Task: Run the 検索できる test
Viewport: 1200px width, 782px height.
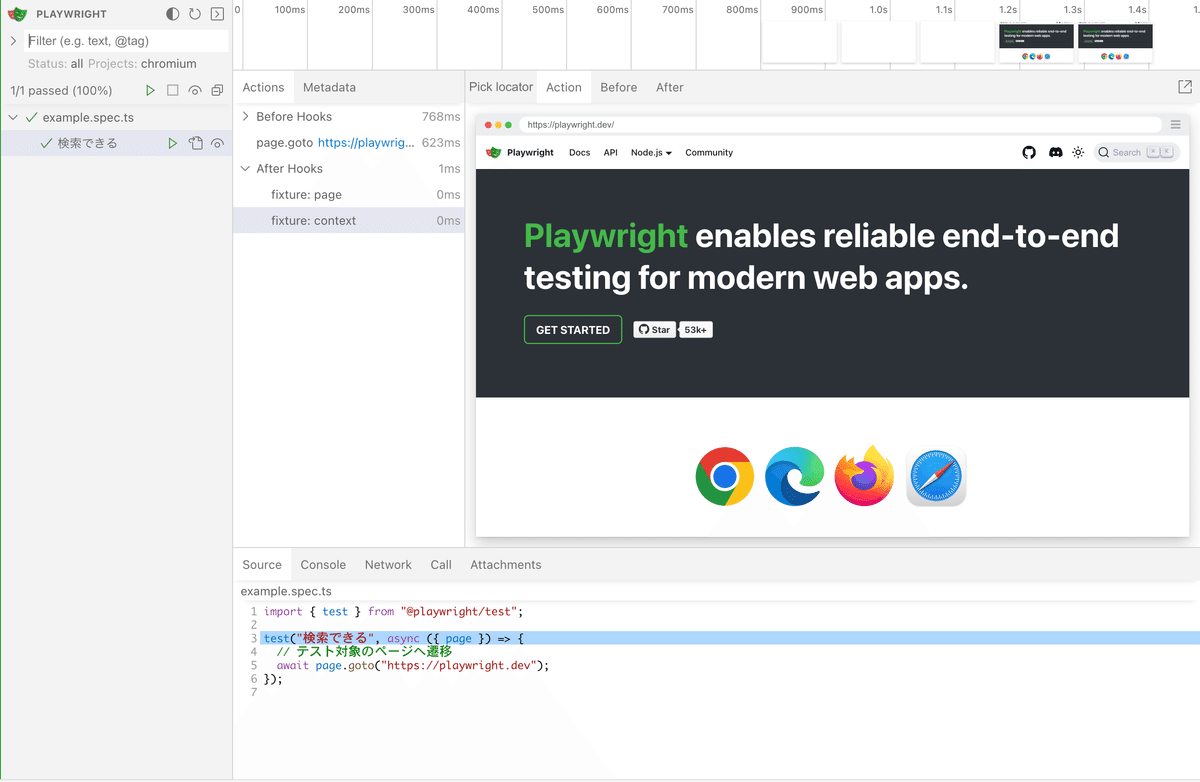Action: (x=173, y=143)
